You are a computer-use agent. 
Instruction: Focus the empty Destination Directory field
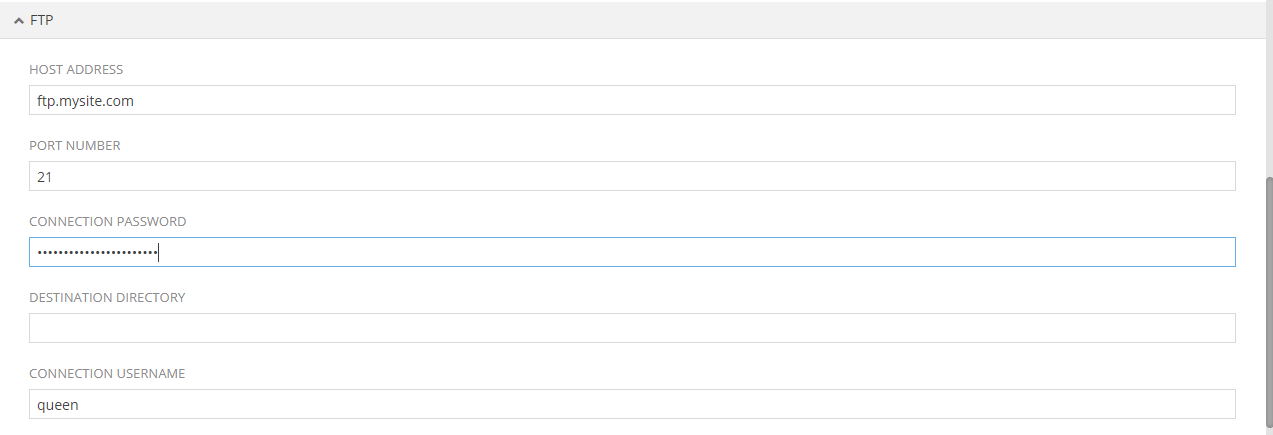(x=632, y=328)
